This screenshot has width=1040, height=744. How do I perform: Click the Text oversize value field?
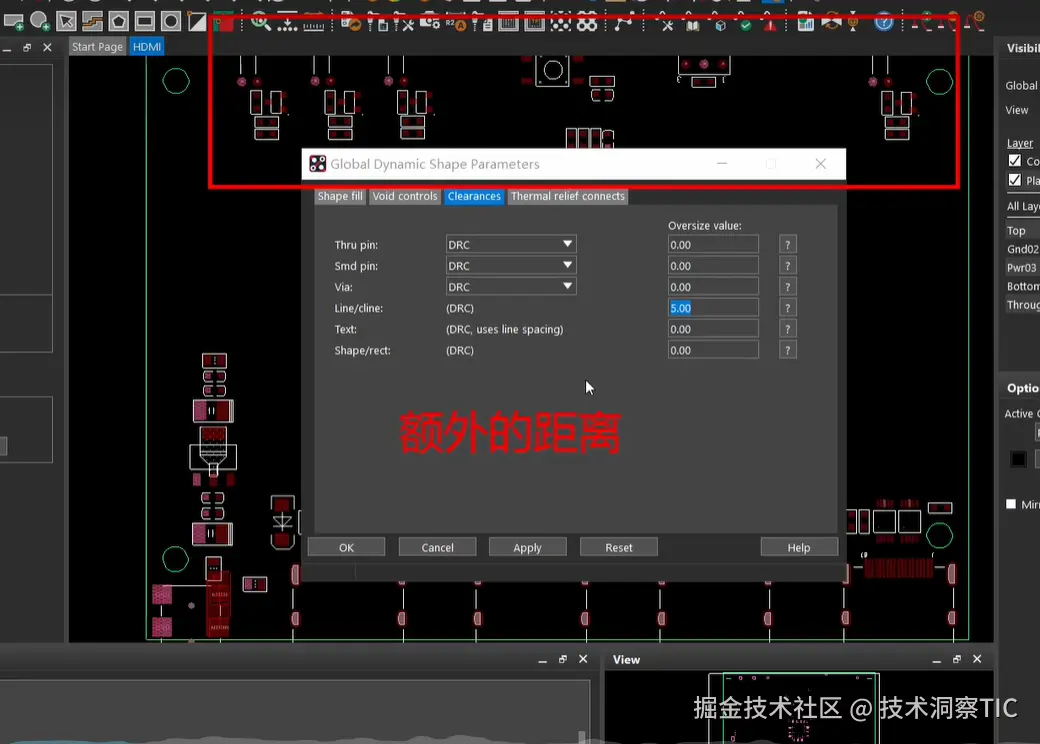[x=713, y=329]
